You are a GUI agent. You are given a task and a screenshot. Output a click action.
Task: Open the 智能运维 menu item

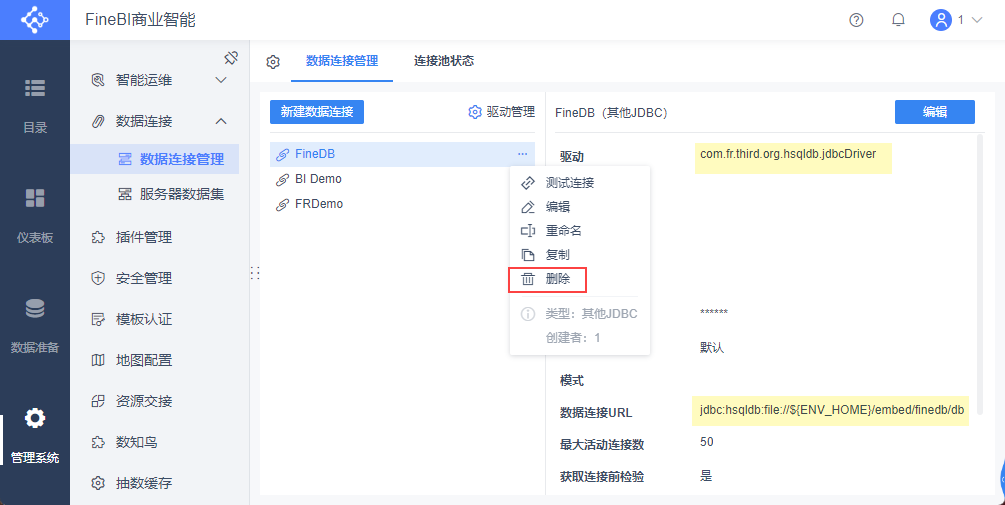tap(144, 80)
